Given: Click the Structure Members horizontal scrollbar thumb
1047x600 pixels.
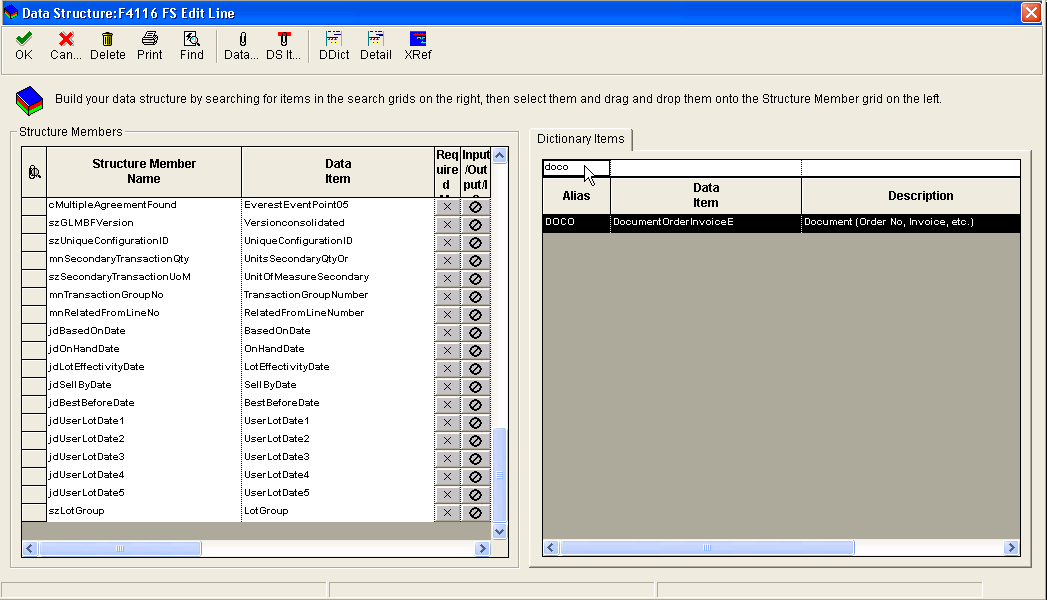Looking at the screenshot, I should [120, 549].
